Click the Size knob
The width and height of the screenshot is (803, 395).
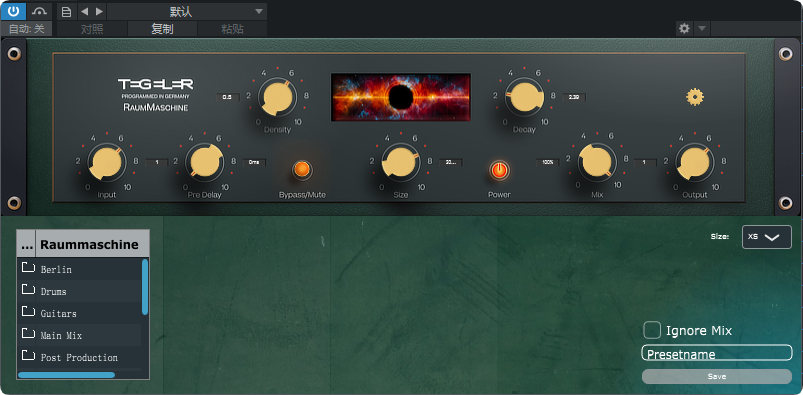click(x=400, y=162)
